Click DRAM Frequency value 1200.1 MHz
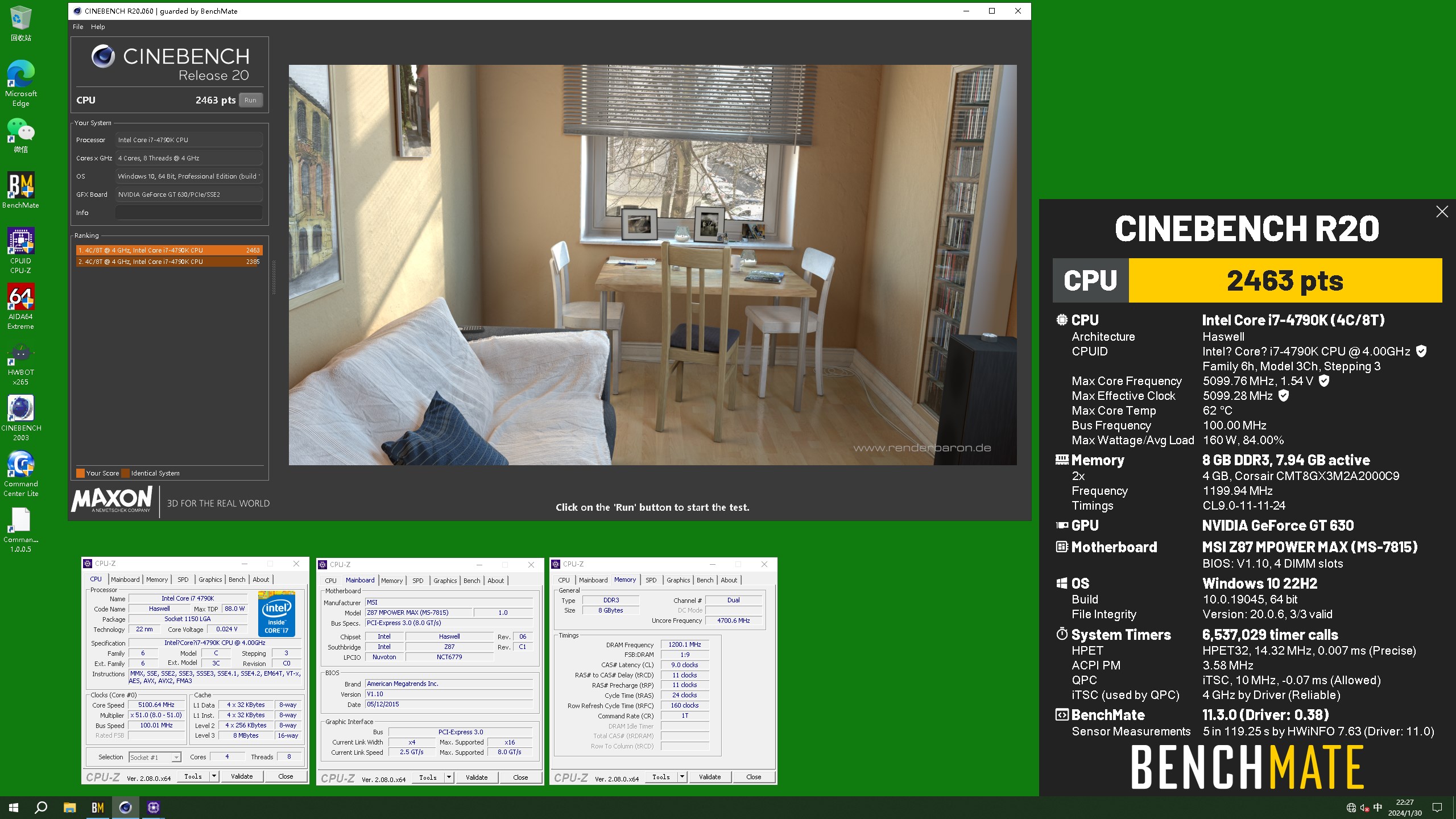This screenshot has height=819, width=1456. 685,644
